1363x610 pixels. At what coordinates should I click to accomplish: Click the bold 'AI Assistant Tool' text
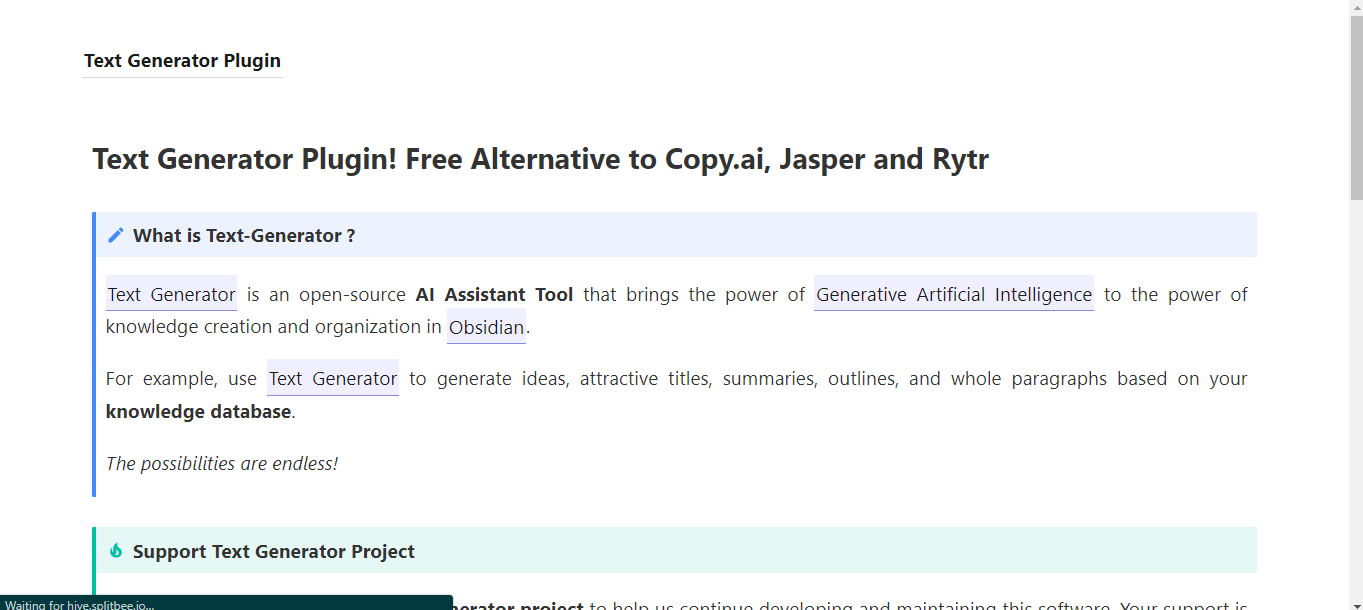click(x=494, y=294)
